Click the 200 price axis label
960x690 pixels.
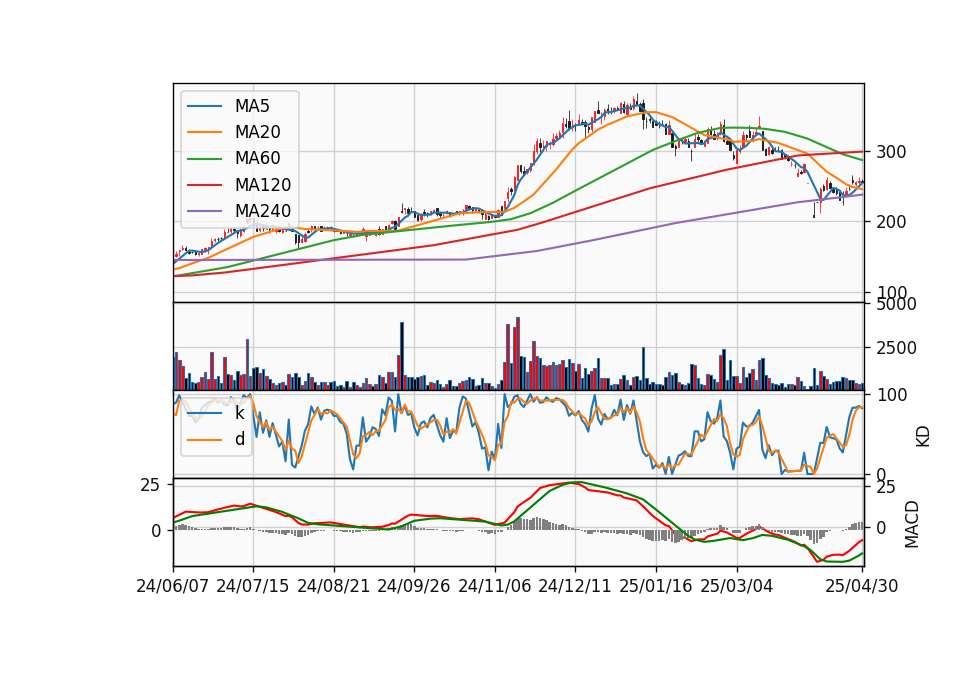[891, 222]
